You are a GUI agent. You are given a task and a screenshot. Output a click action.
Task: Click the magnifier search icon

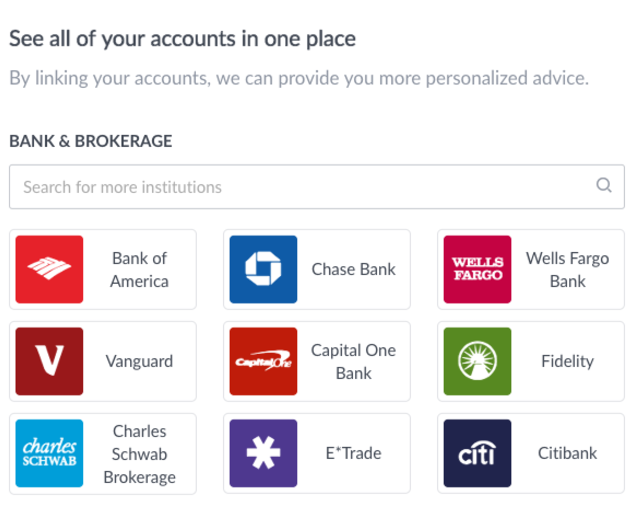click(x=604, y=185)
